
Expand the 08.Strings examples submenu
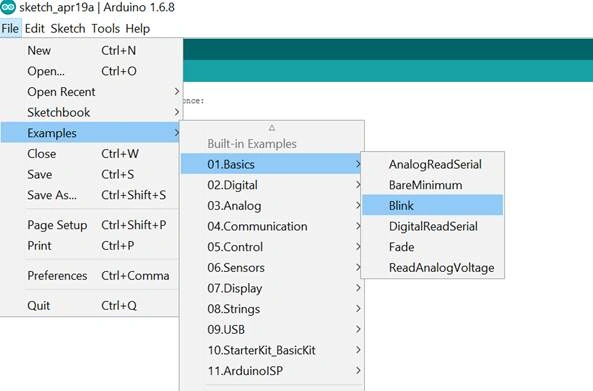pos(271,309)
